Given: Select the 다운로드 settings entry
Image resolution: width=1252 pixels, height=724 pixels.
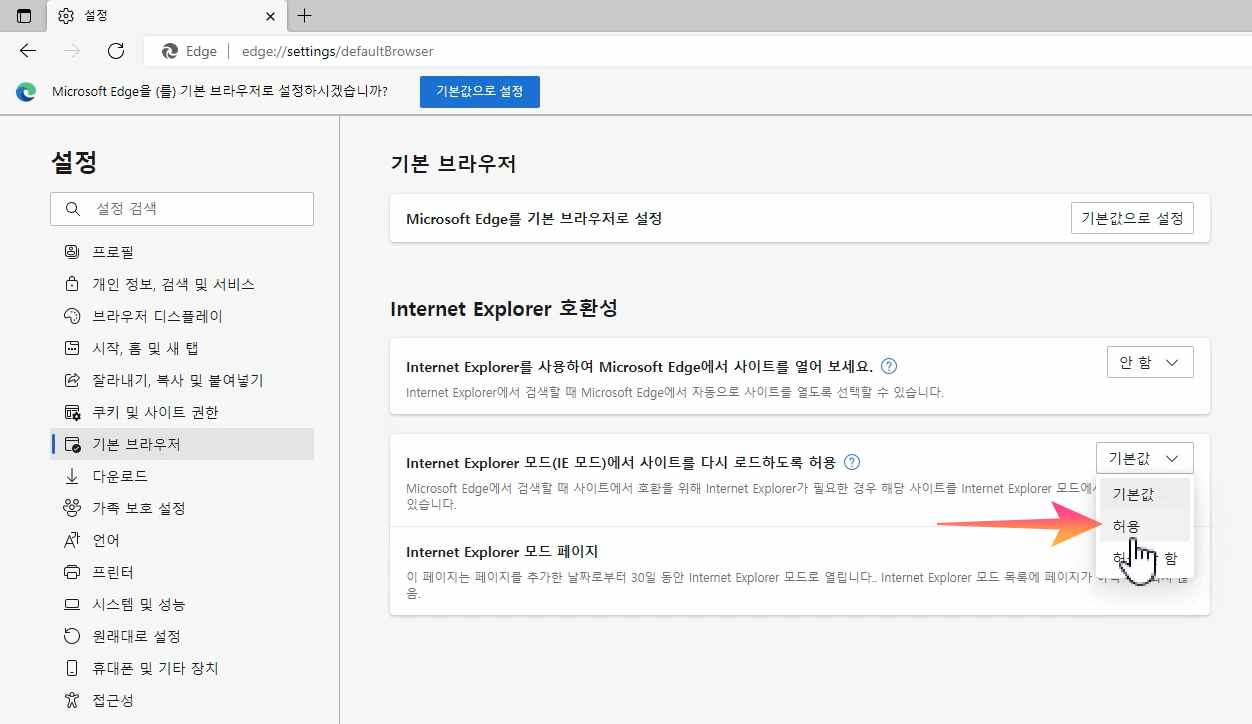Looking at the screenshot, I should point(182,476).
